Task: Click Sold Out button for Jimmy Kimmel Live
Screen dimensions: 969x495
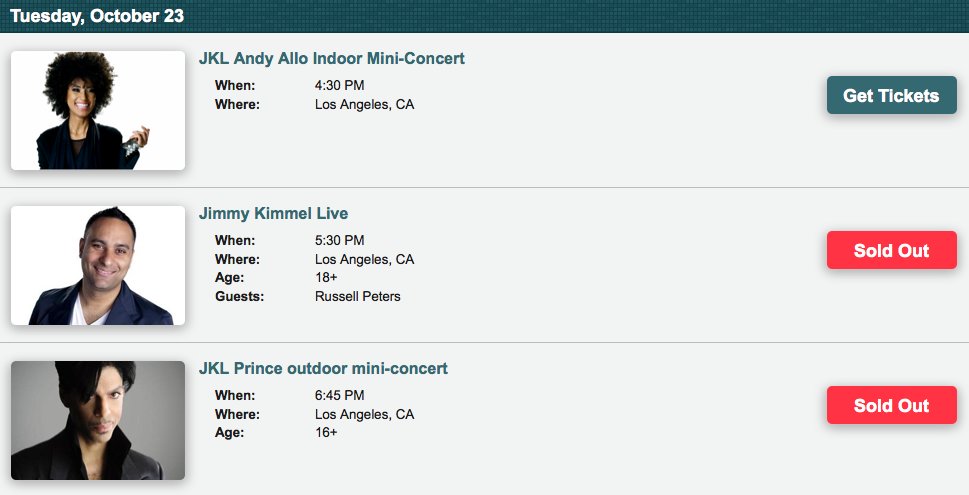Action: [891, 250]
